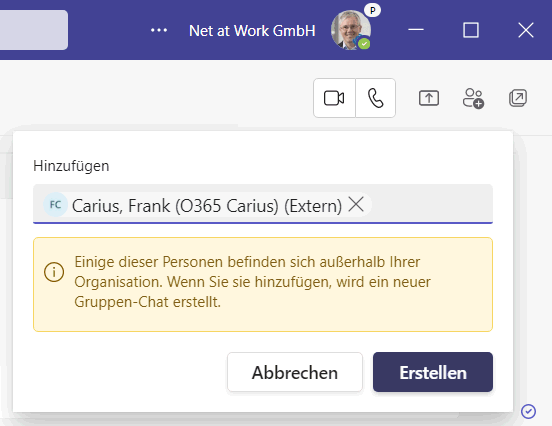Minimize the Teams window
This screenshot has height=426, width=552.
pos(416,30)
